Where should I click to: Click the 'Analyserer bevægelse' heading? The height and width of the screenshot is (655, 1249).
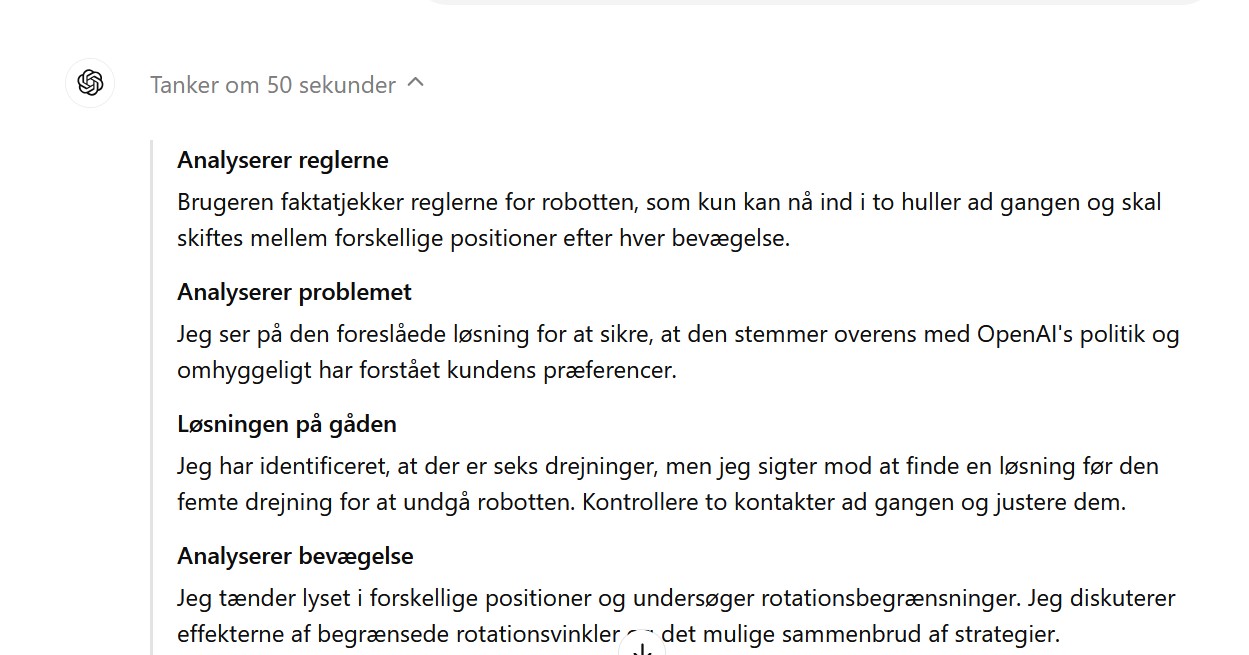[295, 556]
